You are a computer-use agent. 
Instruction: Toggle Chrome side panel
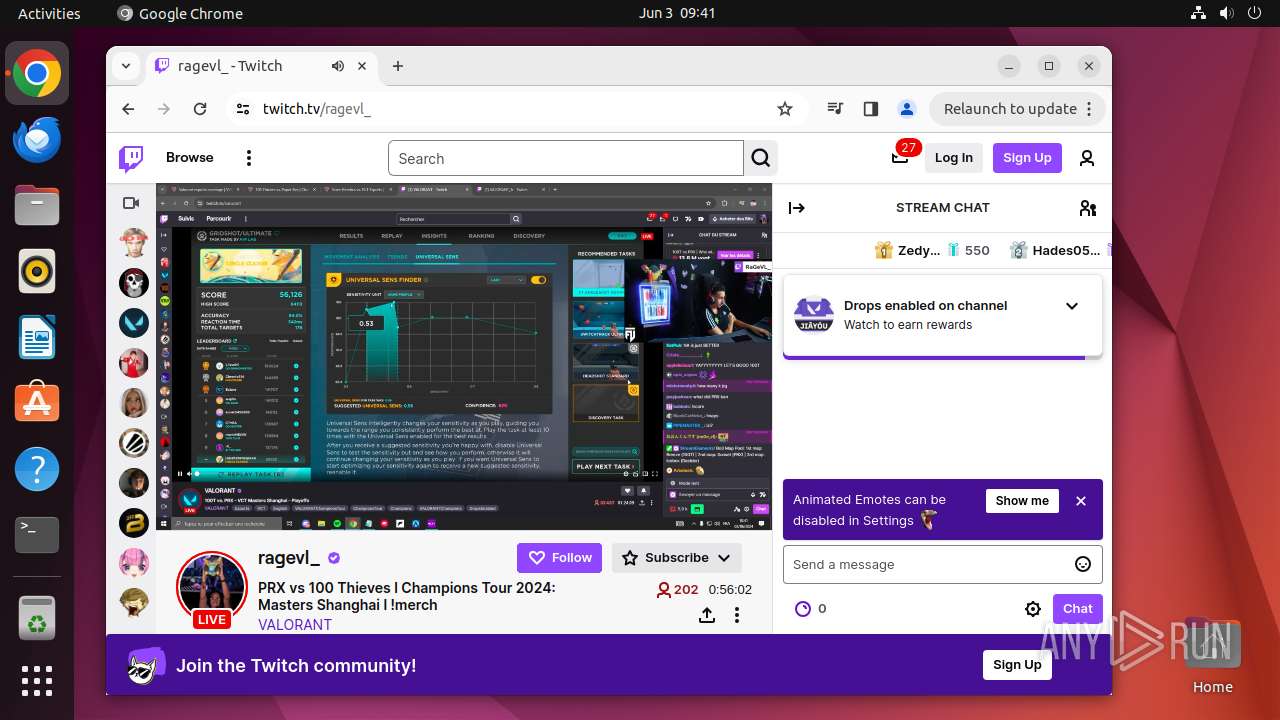[871, 109]
